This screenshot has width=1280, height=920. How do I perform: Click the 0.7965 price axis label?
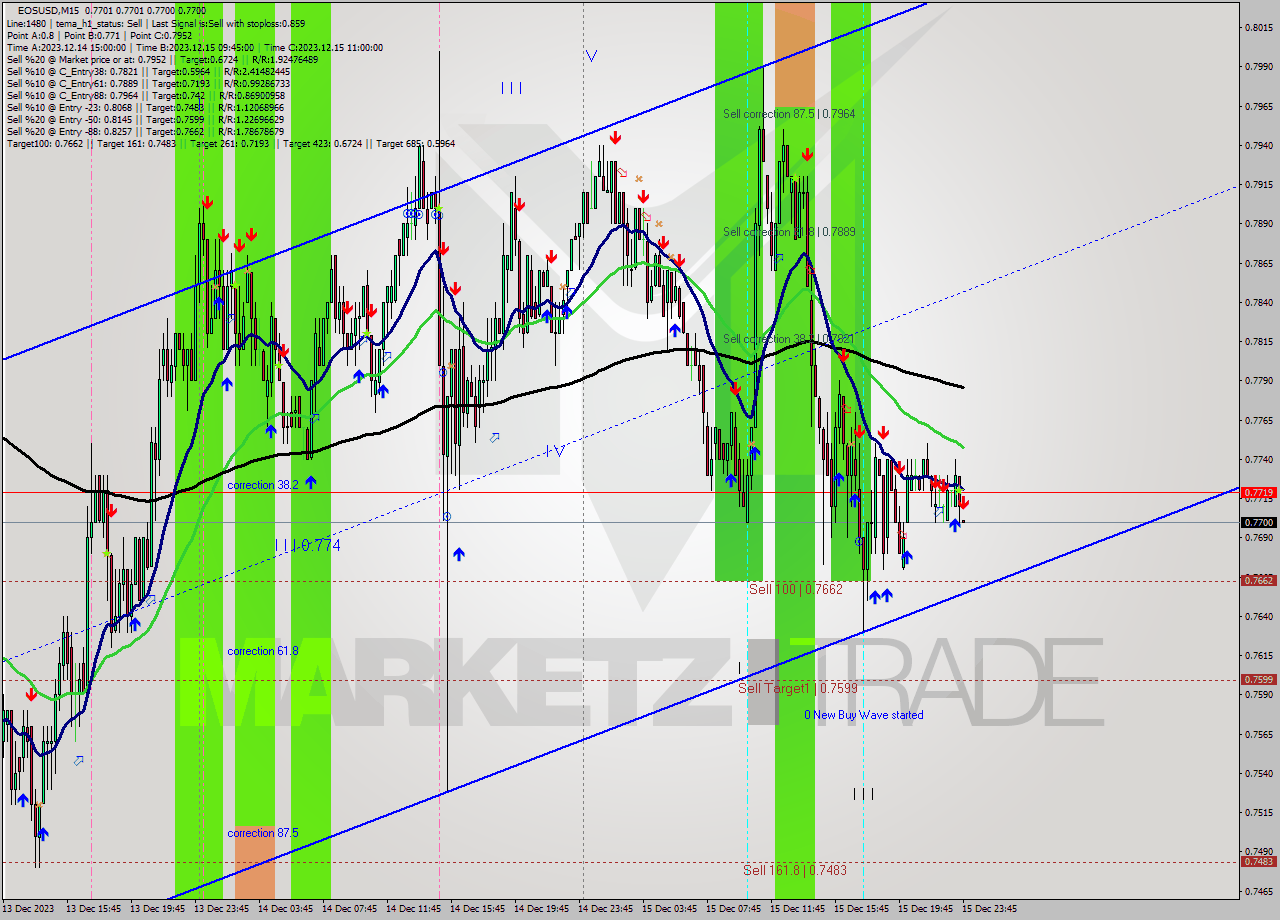(1259, 106)
